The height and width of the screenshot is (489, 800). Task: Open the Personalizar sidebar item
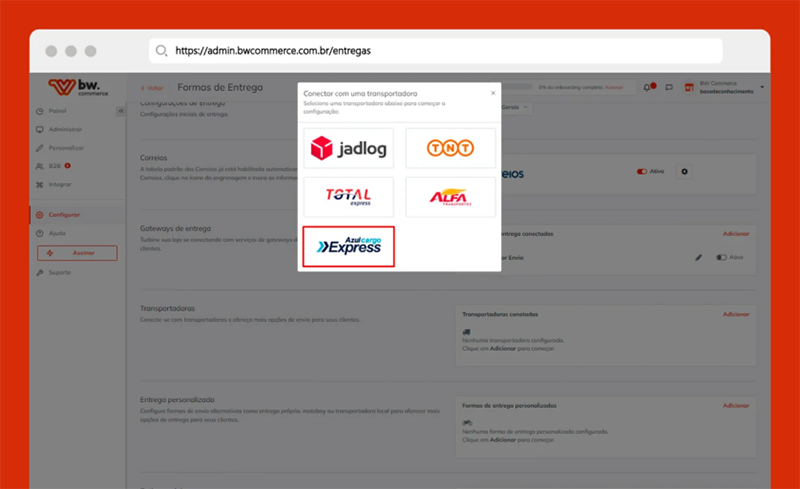pos(66,148)
